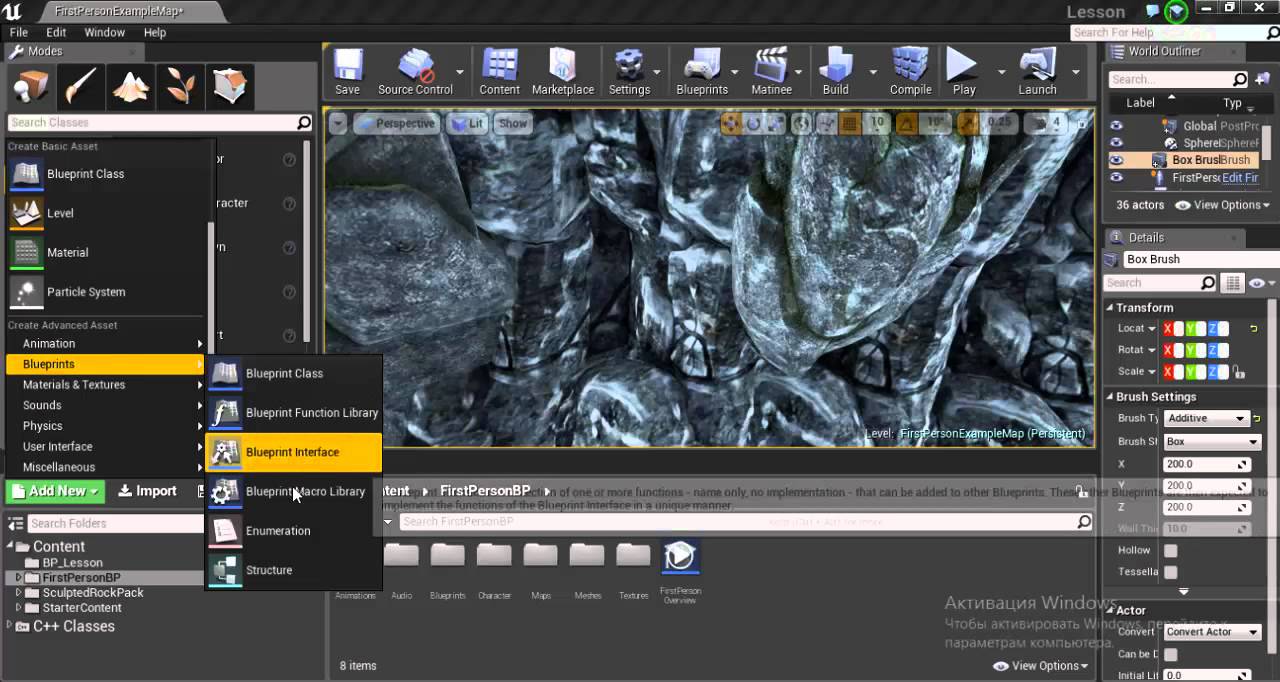Open Convert Actor dropdown
The image size is (1280, 682).
(x=1212, y=632)
